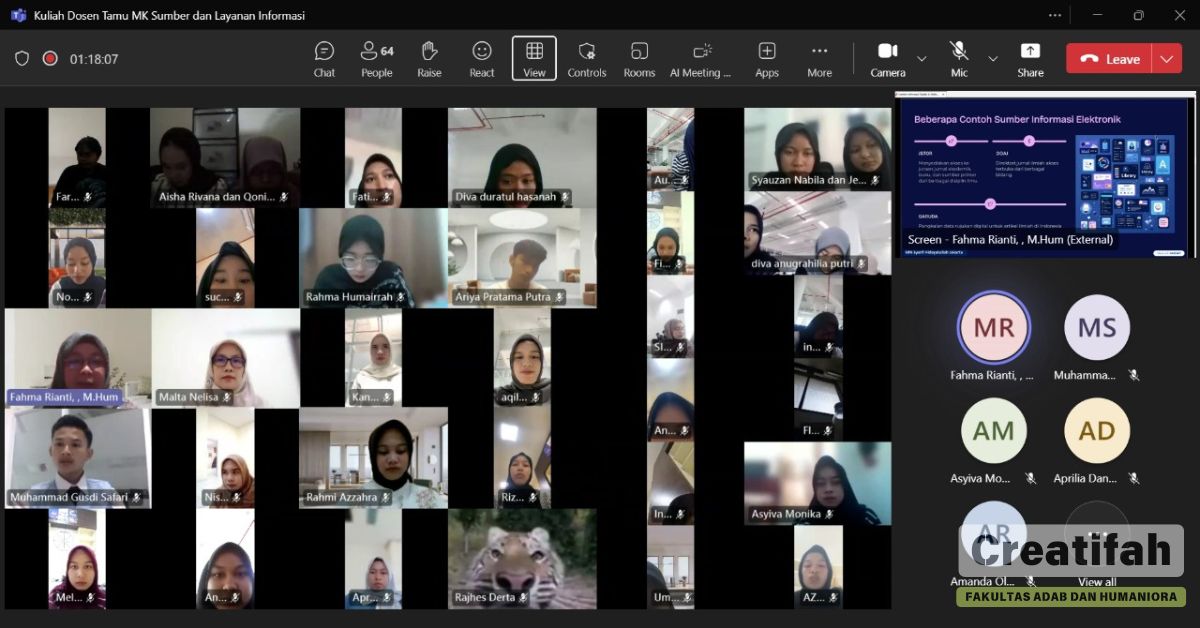Expand the Camera options dropdown arrow
Screen dimensions: 1200x628
(x=922, y=59)
